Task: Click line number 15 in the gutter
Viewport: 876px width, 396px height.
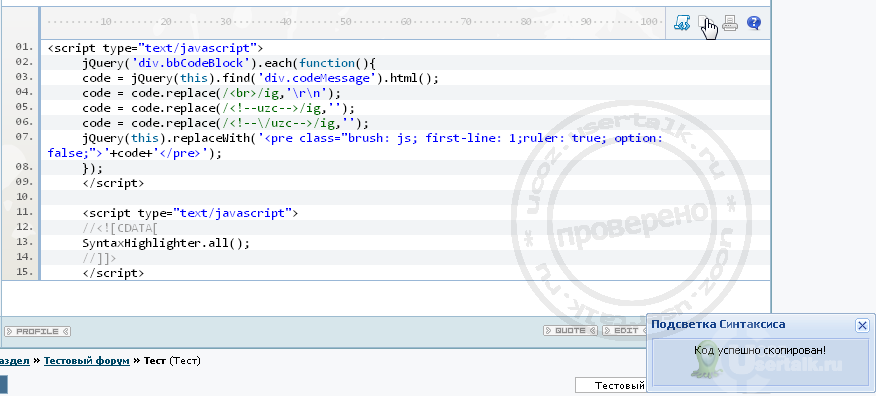Action: tap(25, 273)
